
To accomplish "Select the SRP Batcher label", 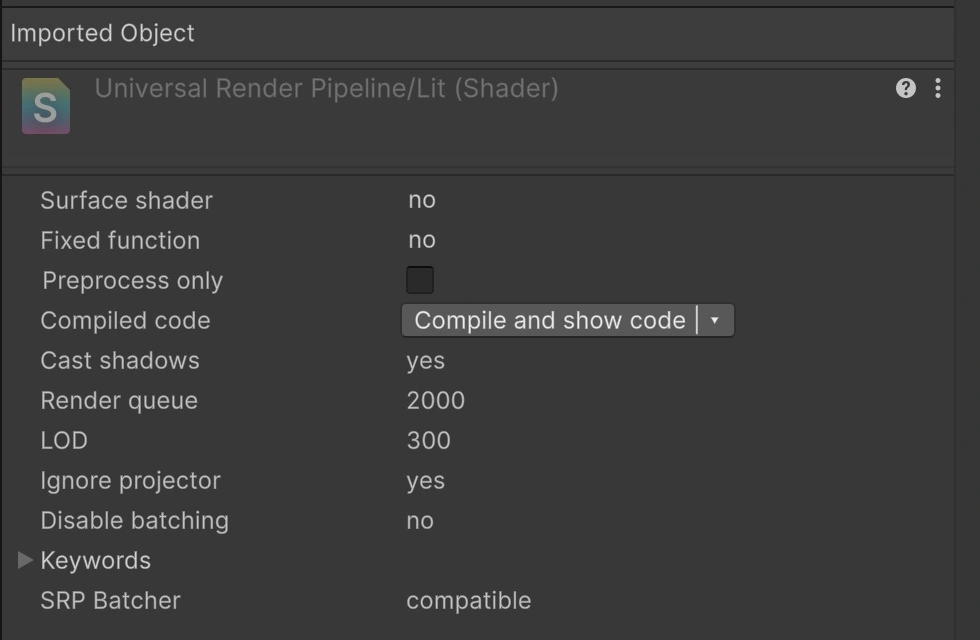I will point(111,601).
